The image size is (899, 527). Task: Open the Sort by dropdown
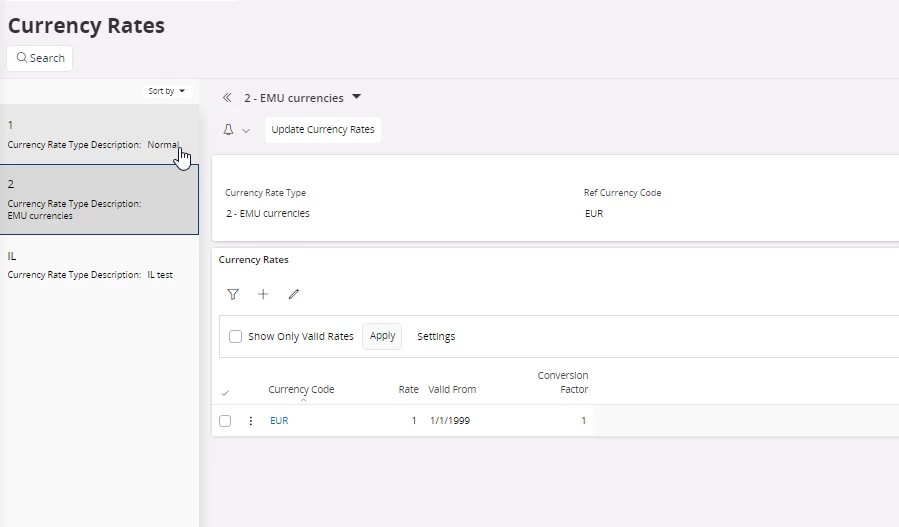point(167,91)
